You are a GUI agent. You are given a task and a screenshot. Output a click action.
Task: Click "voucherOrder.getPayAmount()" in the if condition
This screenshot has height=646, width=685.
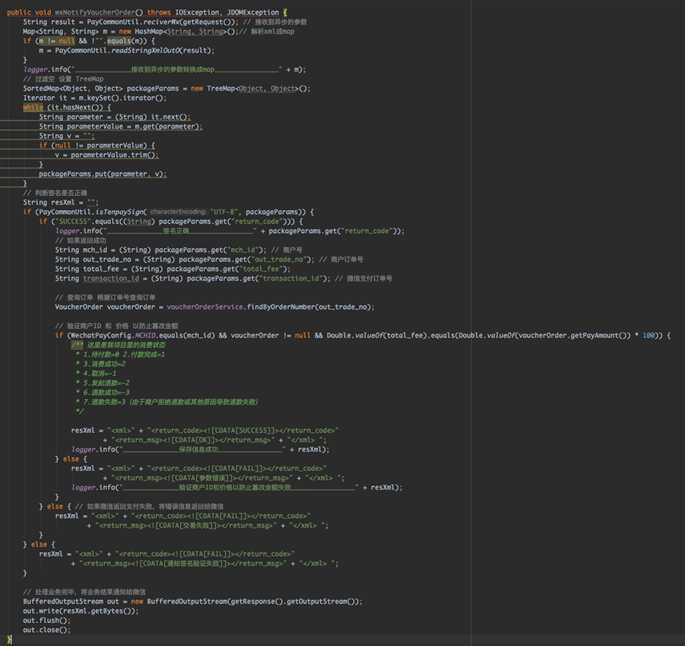coord(571,335)
